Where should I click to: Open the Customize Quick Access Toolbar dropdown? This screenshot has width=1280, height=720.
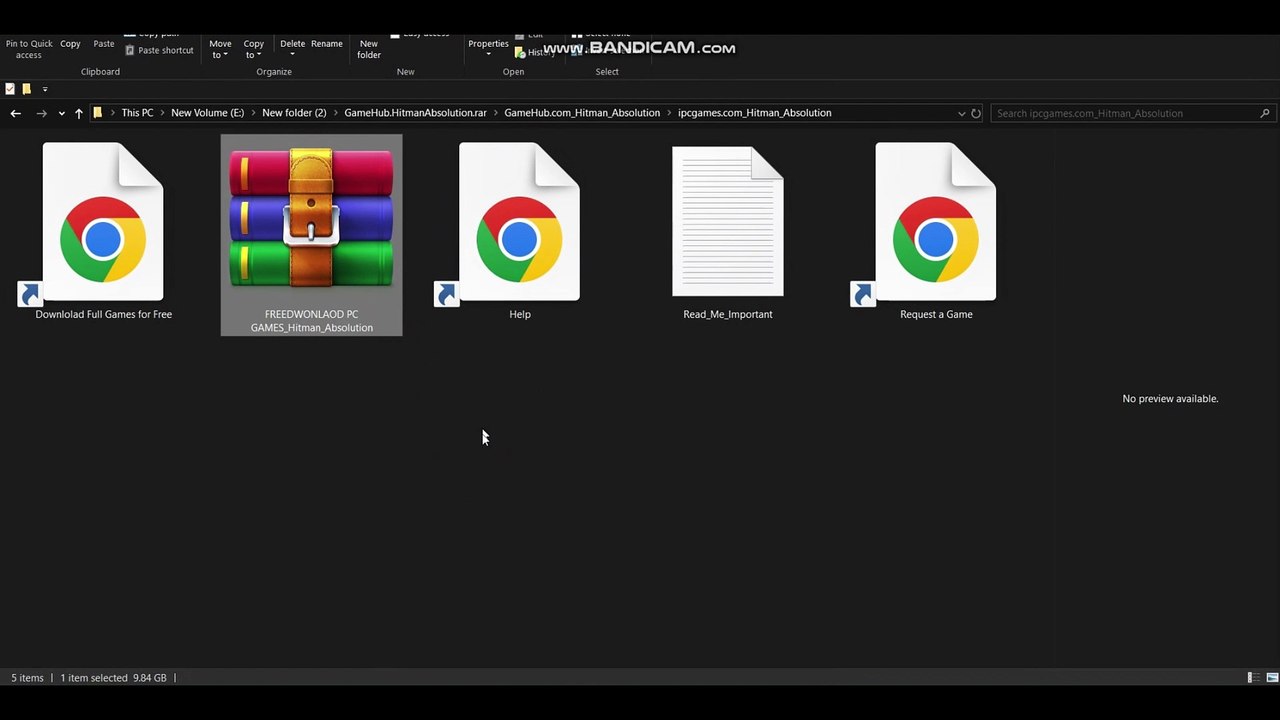click(45, 89)
